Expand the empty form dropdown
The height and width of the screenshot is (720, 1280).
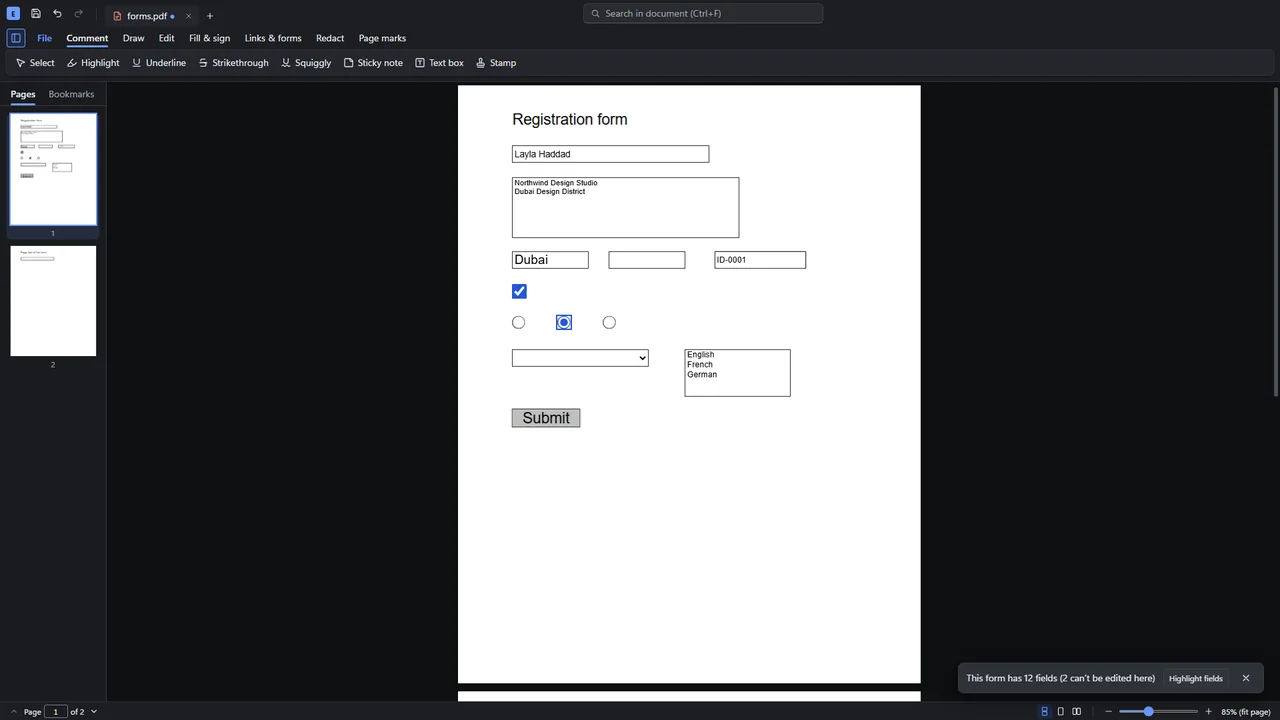pyautogui.click(x=580, y=358)
